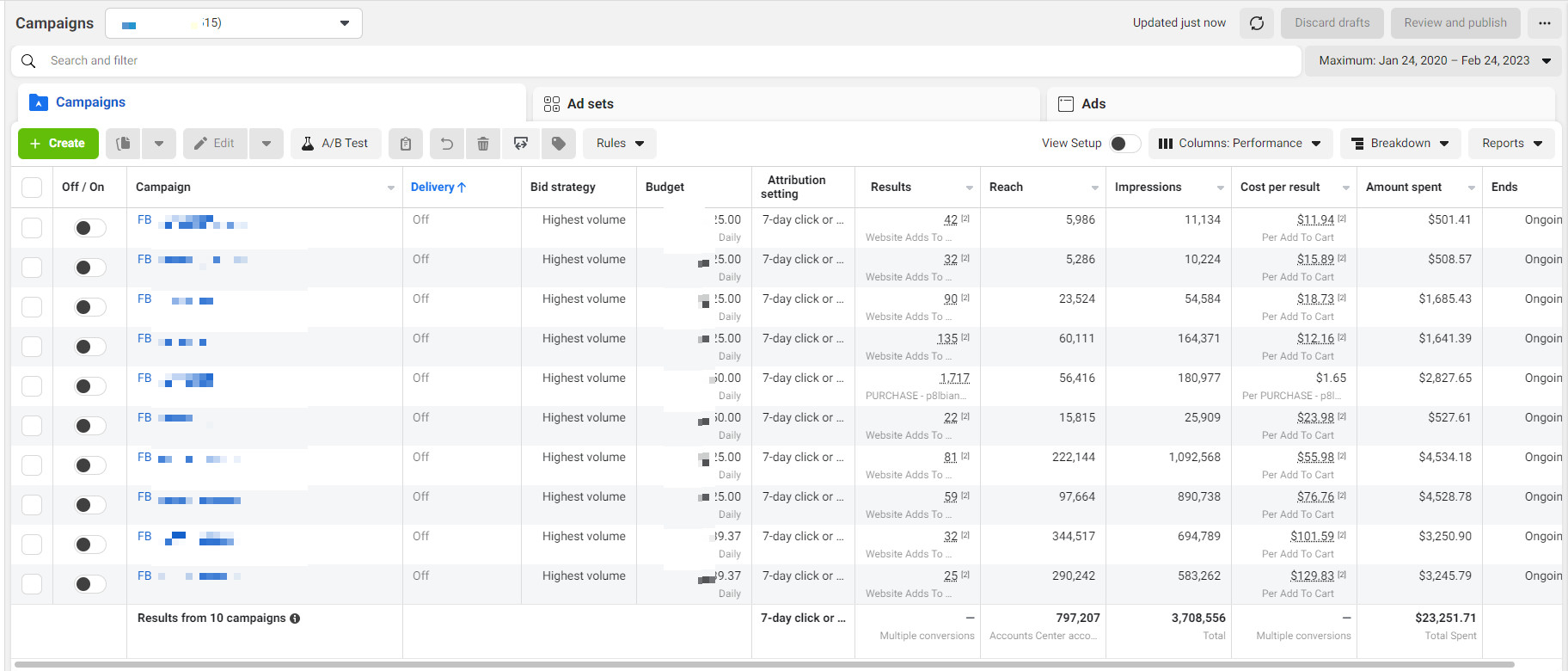Check the box for the $4,528.78 campaign row

coord(32,505)
